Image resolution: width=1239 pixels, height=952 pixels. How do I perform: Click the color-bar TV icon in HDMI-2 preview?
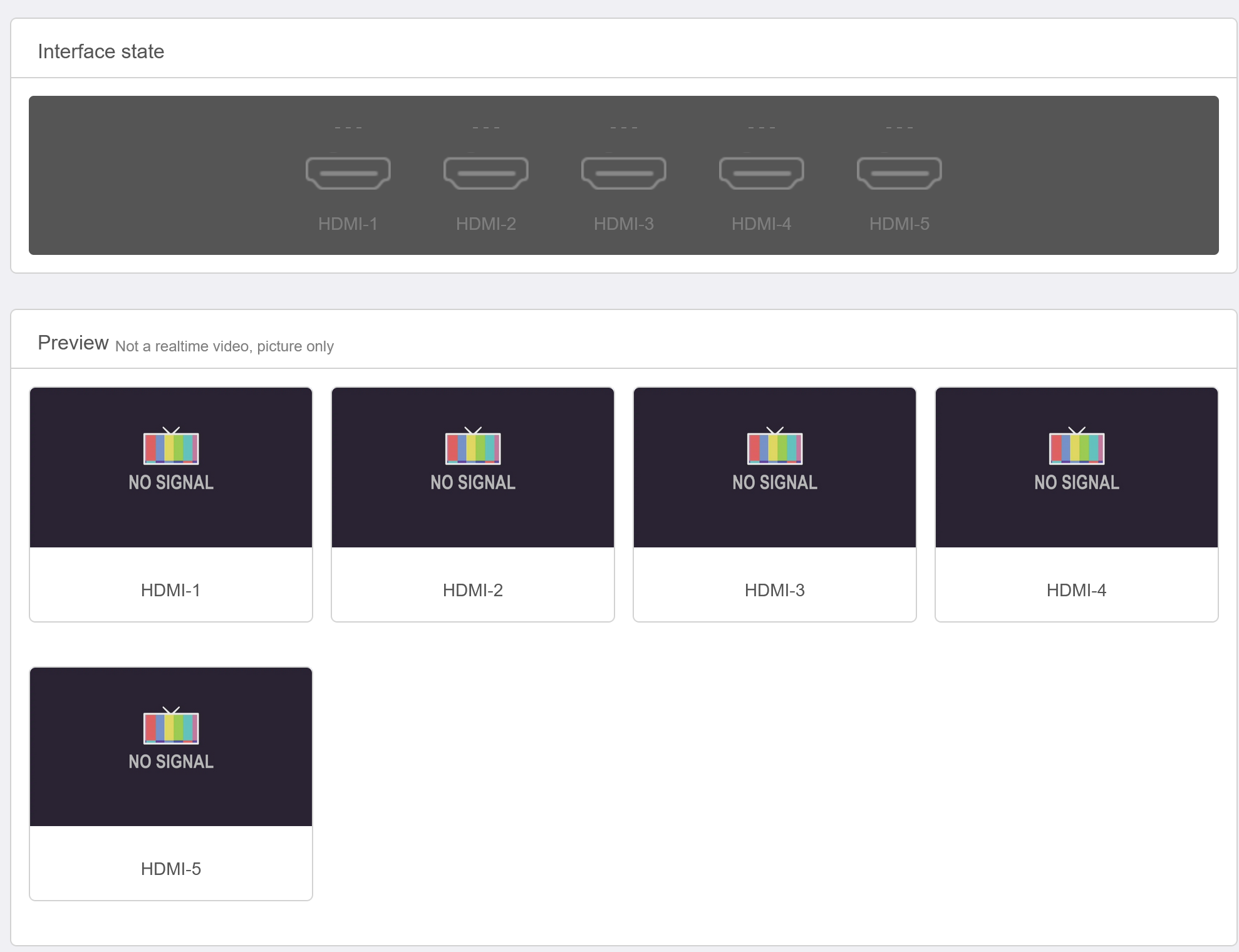pos(473,447)
